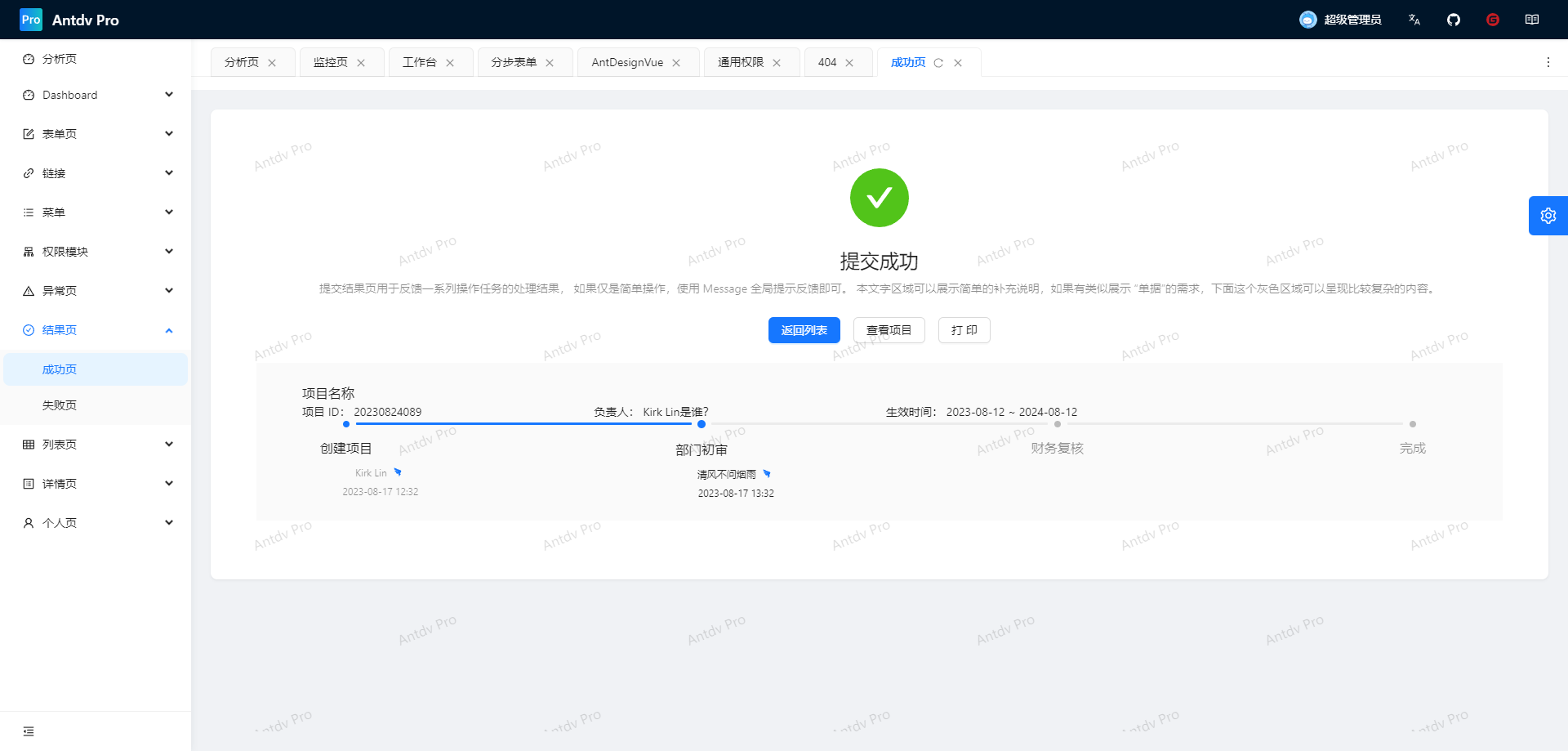Screen dimensions: 1568x751
Task: Click the message icon next to Kirk Lin
Action: pos(398,472)
